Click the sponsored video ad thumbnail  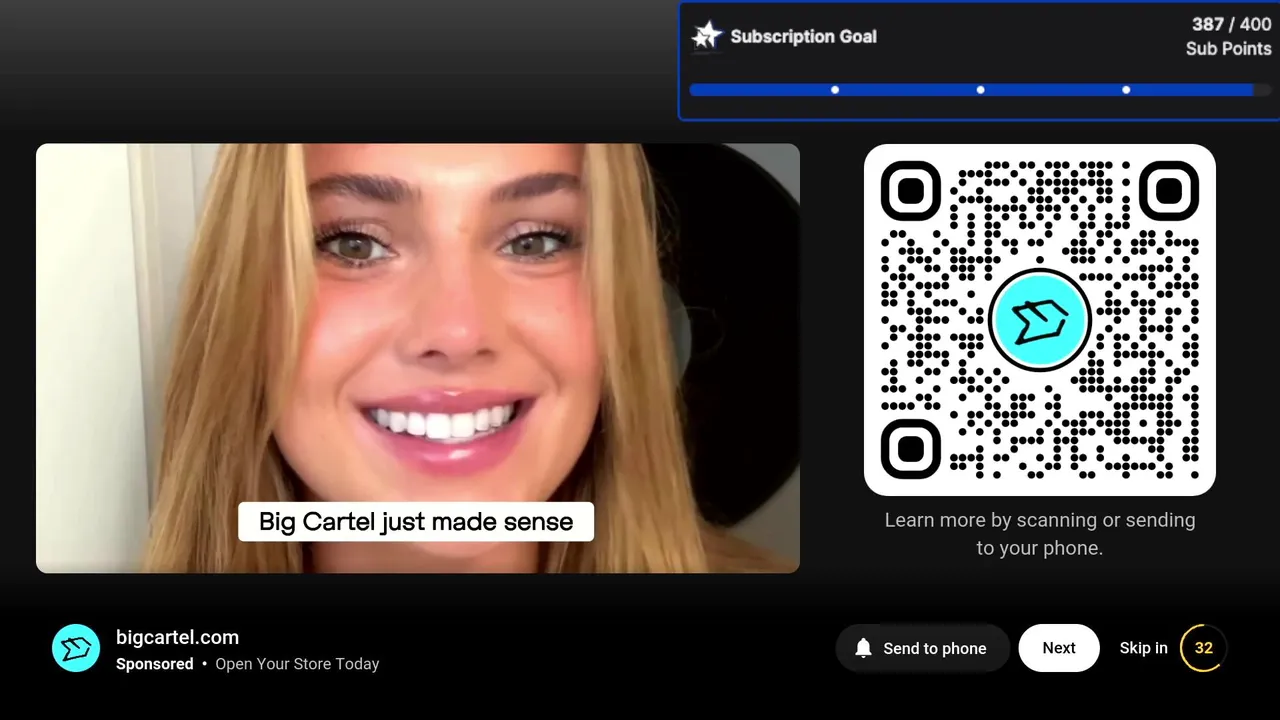point(418,358)
